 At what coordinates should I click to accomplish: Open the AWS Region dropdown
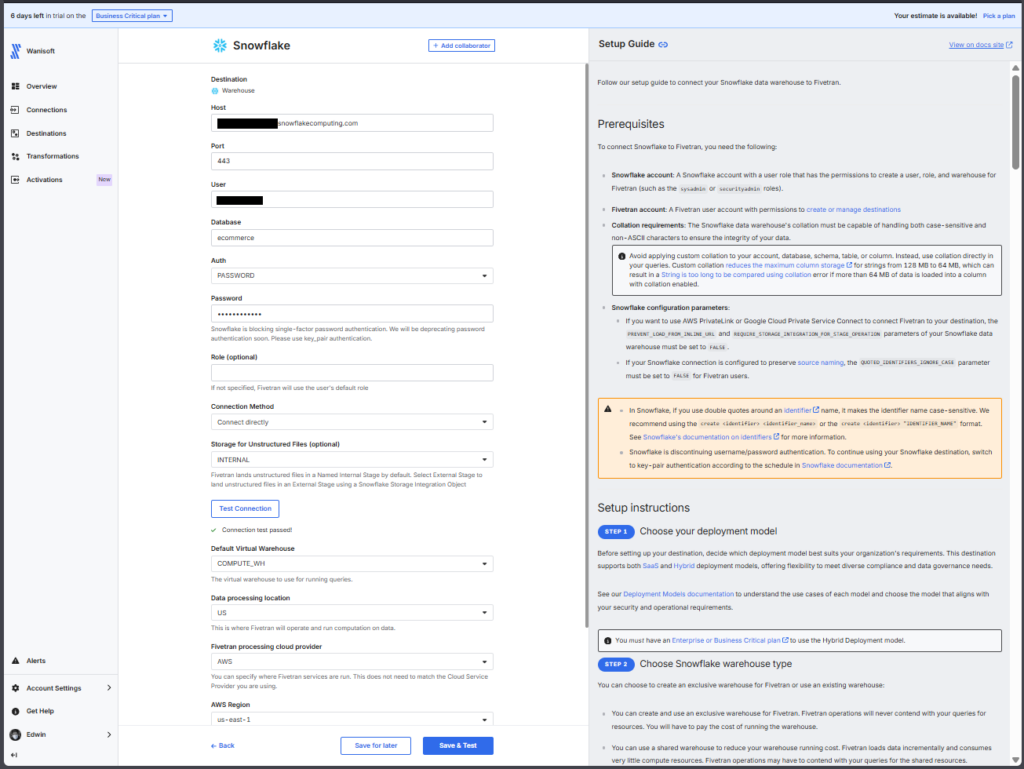(352, 719)
